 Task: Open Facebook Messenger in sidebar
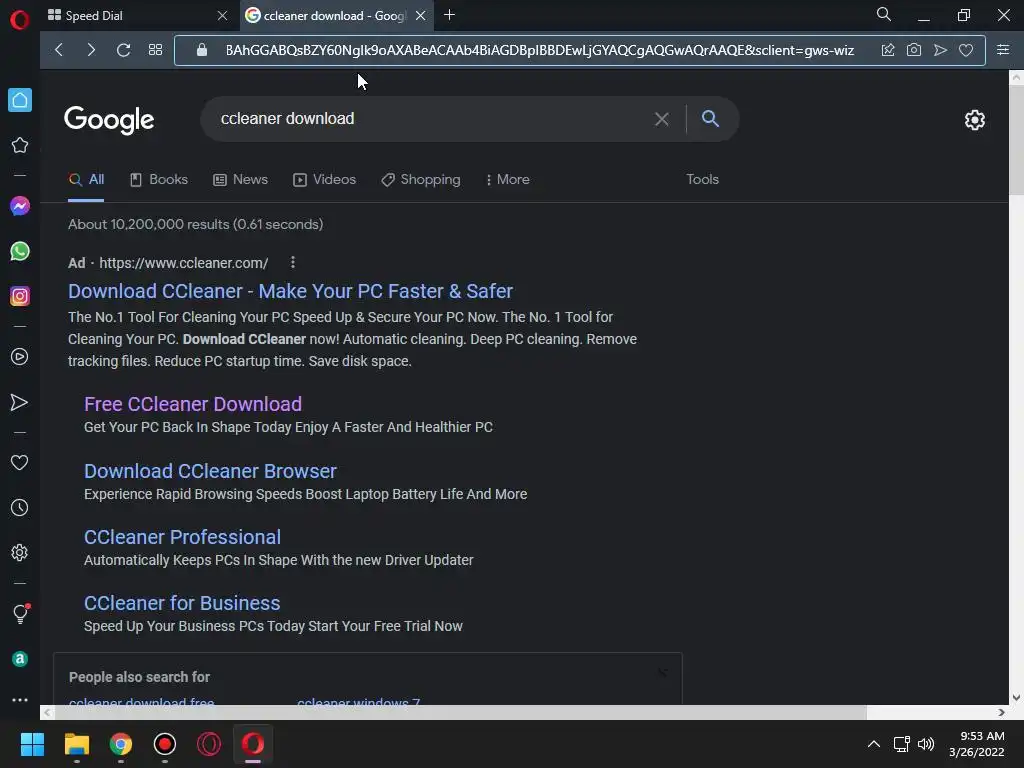pyautogui.click(x=20, y=206)
